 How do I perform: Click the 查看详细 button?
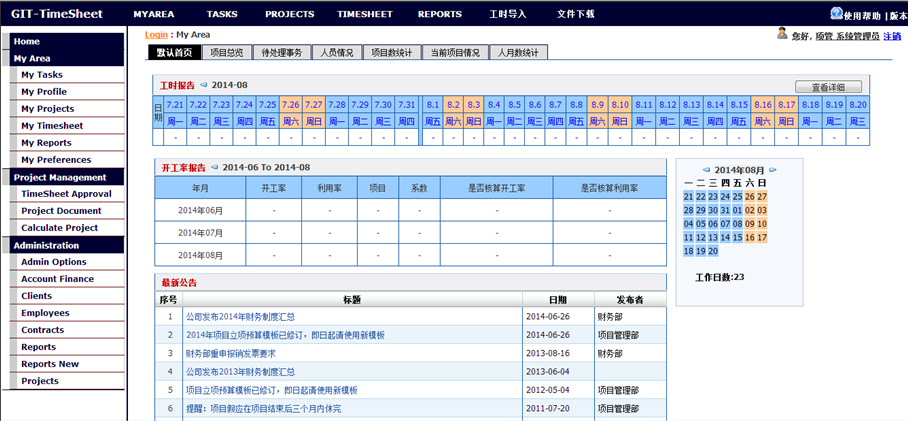point(827,87)
